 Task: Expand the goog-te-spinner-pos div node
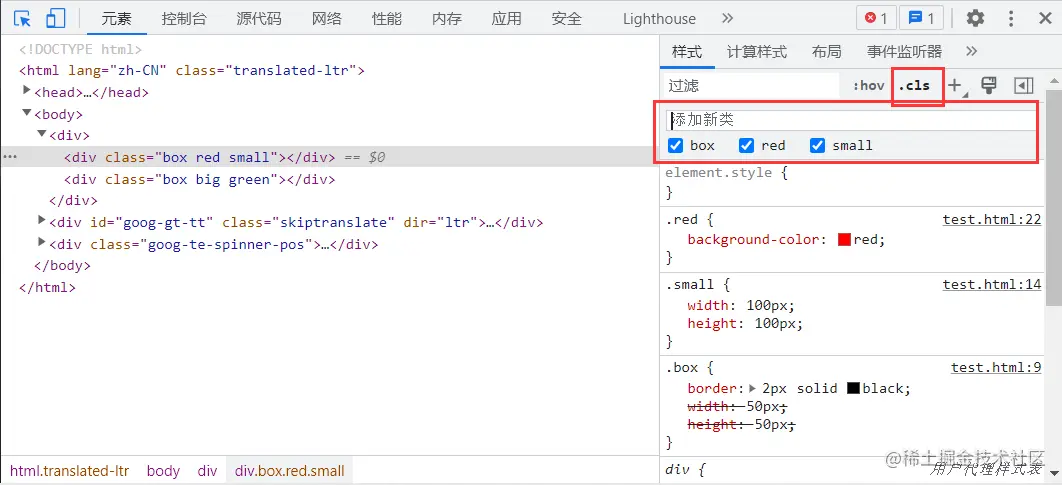coord(42,242)
